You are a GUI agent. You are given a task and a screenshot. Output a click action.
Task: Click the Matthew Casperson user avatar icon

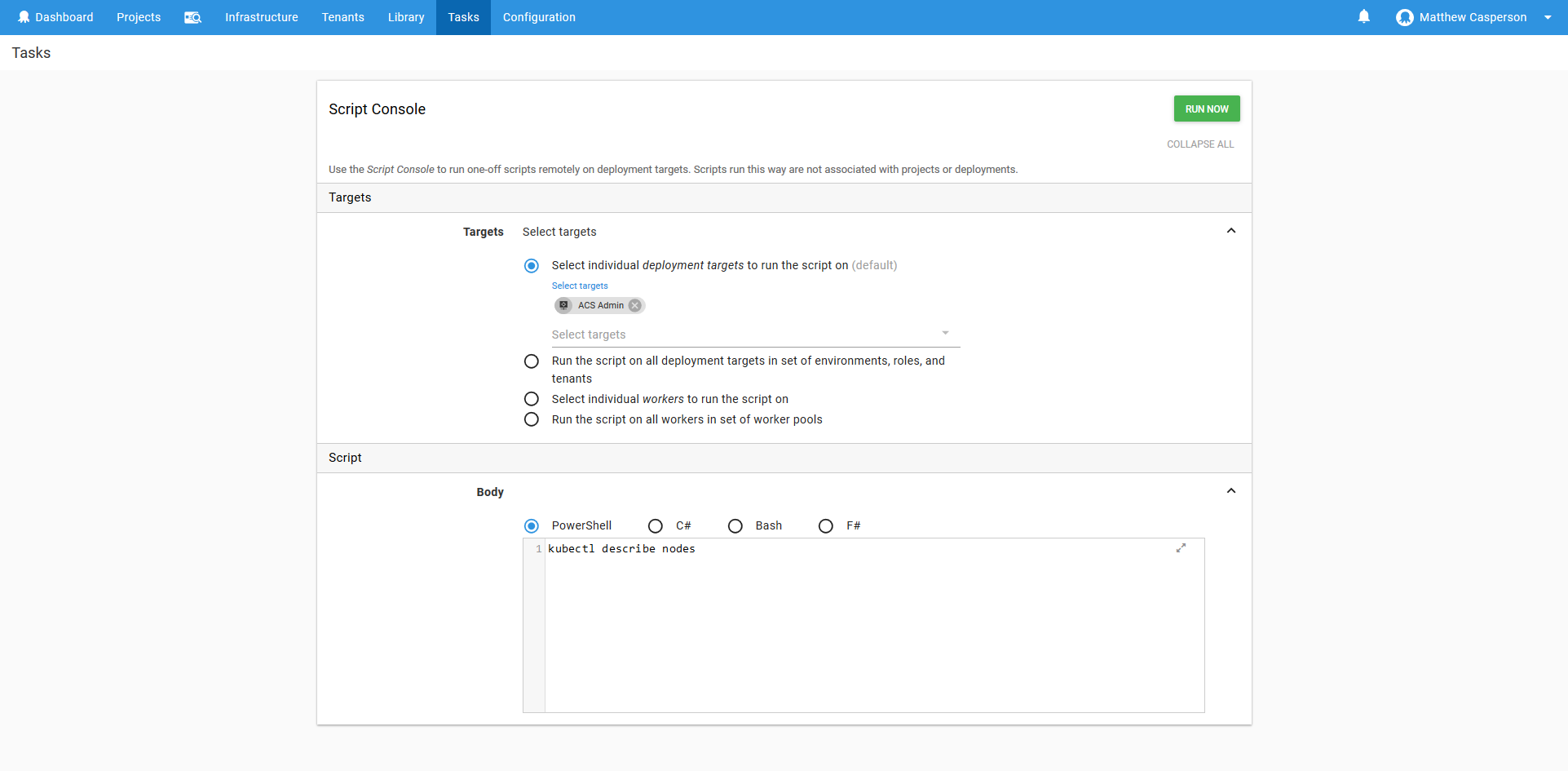(1404, 17)
